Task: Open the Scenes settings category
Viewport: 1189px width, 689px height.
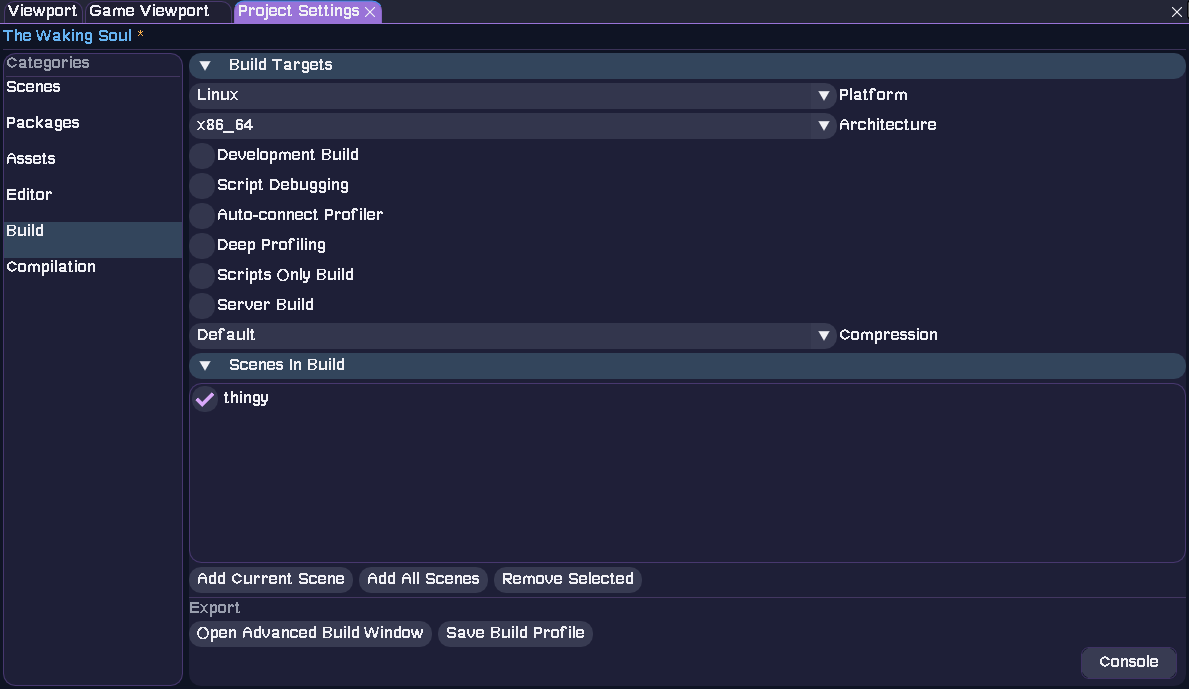Action: pyautogui.click(x=33, y=86)
